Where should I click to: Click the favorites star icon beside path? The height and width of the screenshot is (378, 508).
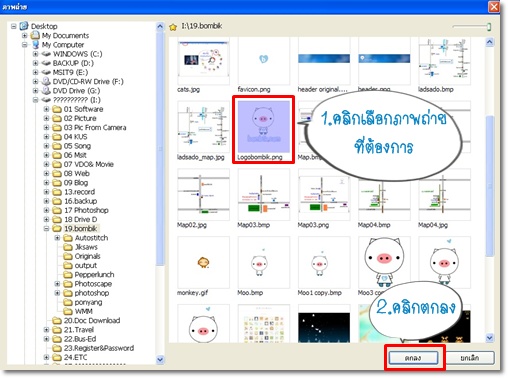(173, 27)
